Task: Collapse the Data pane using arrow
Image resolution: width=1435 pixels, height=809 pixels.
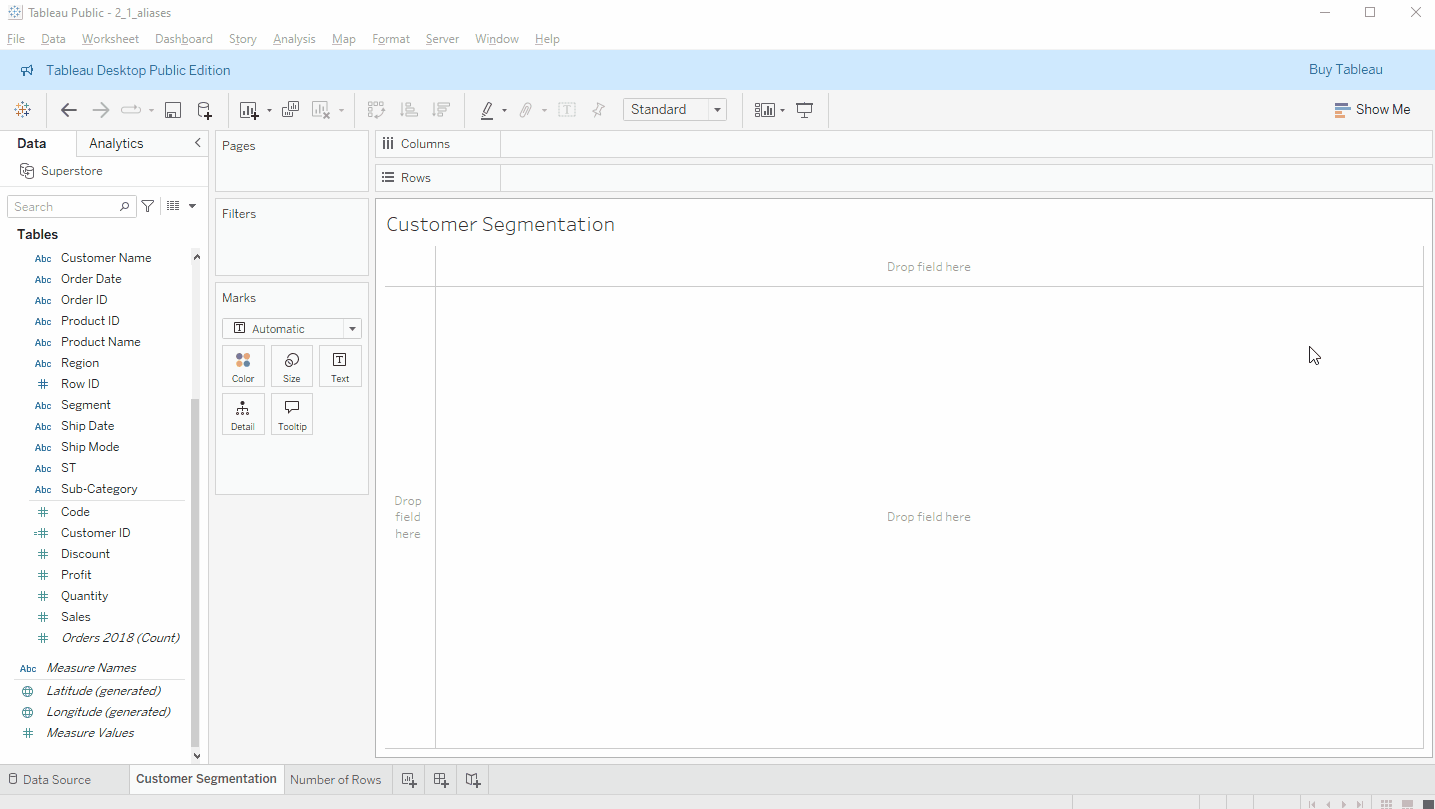Action: (x=198, y=143)
